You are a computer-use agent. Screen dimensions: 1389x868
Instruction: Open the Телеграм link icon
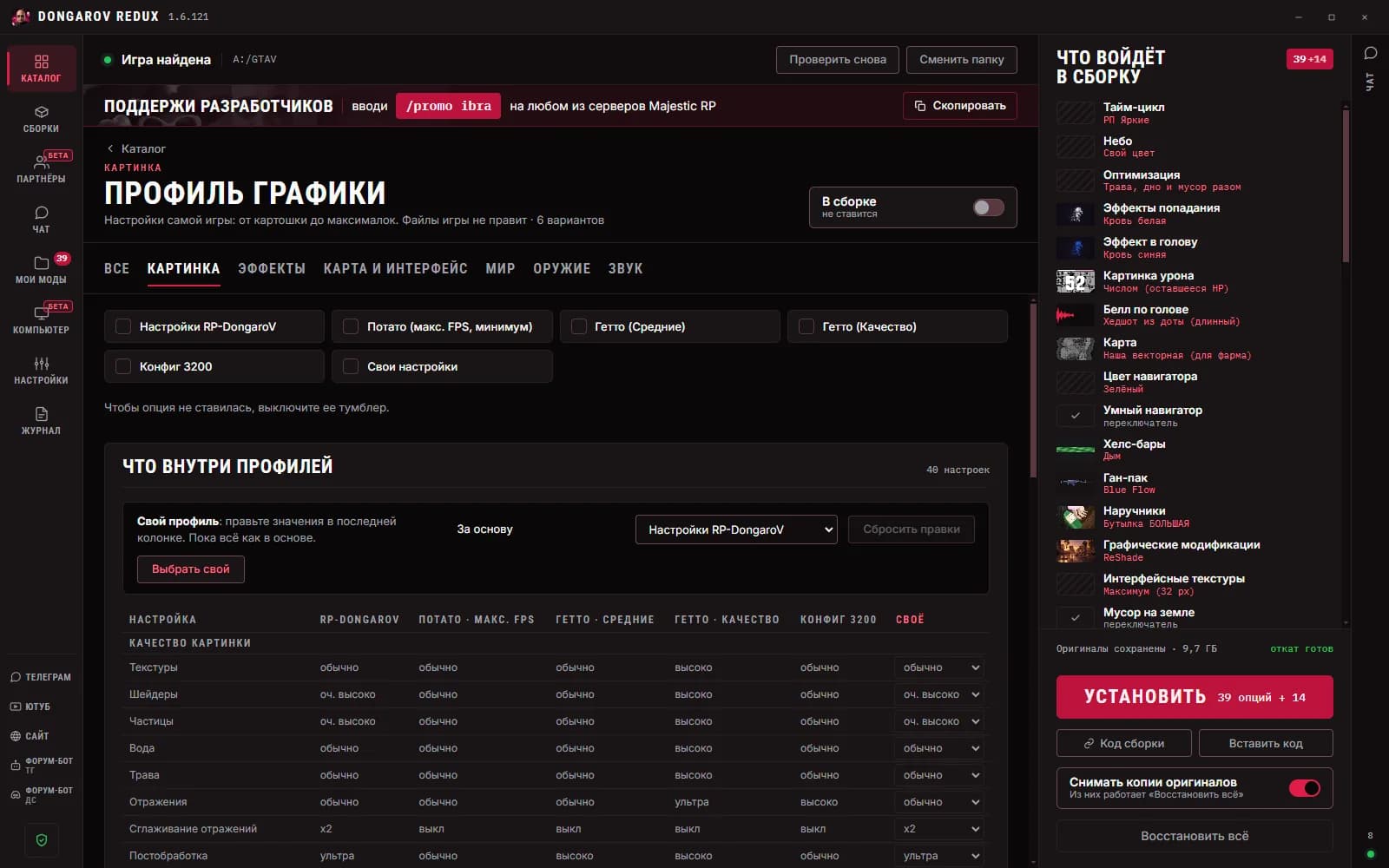click(16, 677)
